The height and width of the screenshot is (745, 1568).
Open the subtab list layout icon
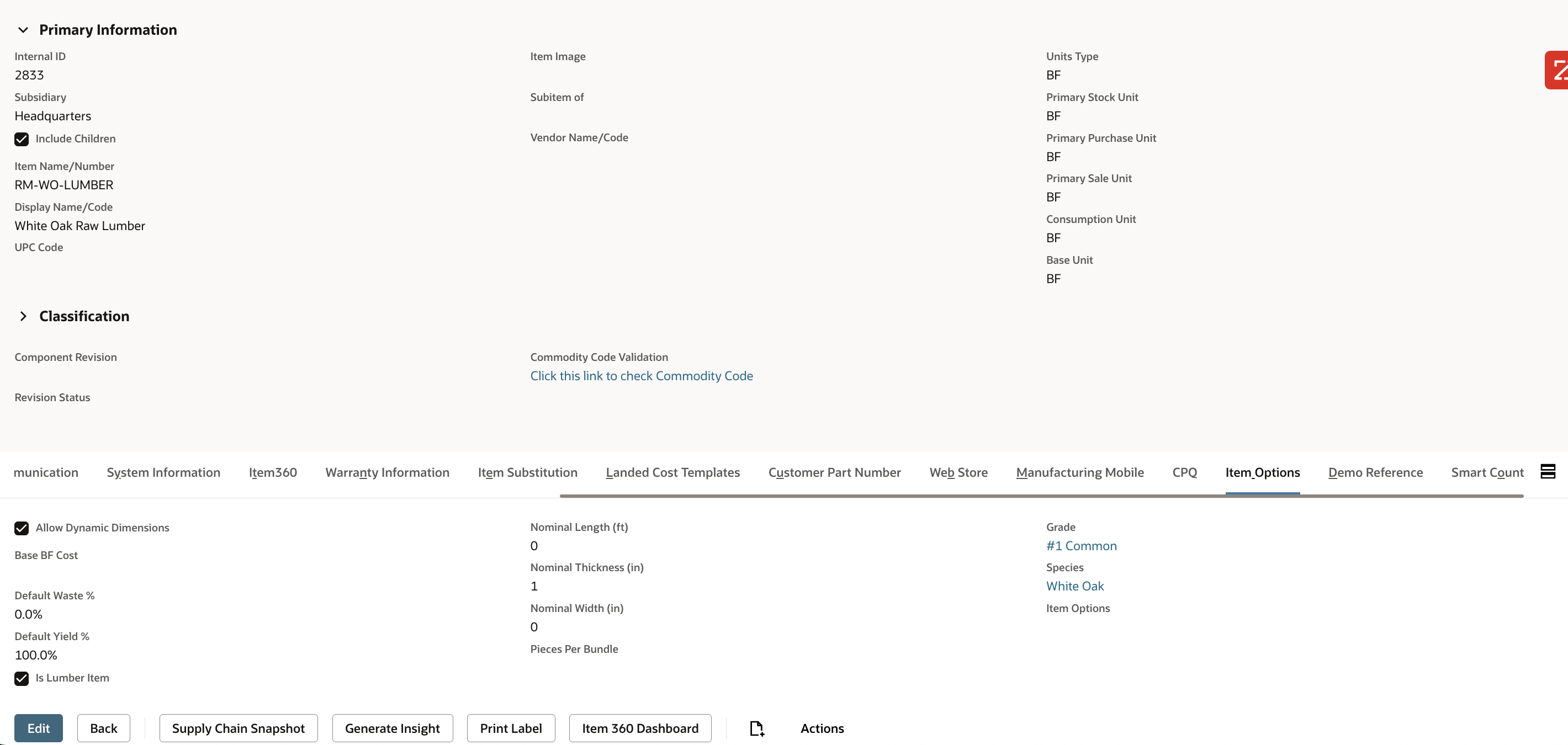(x=1548, y=471)
